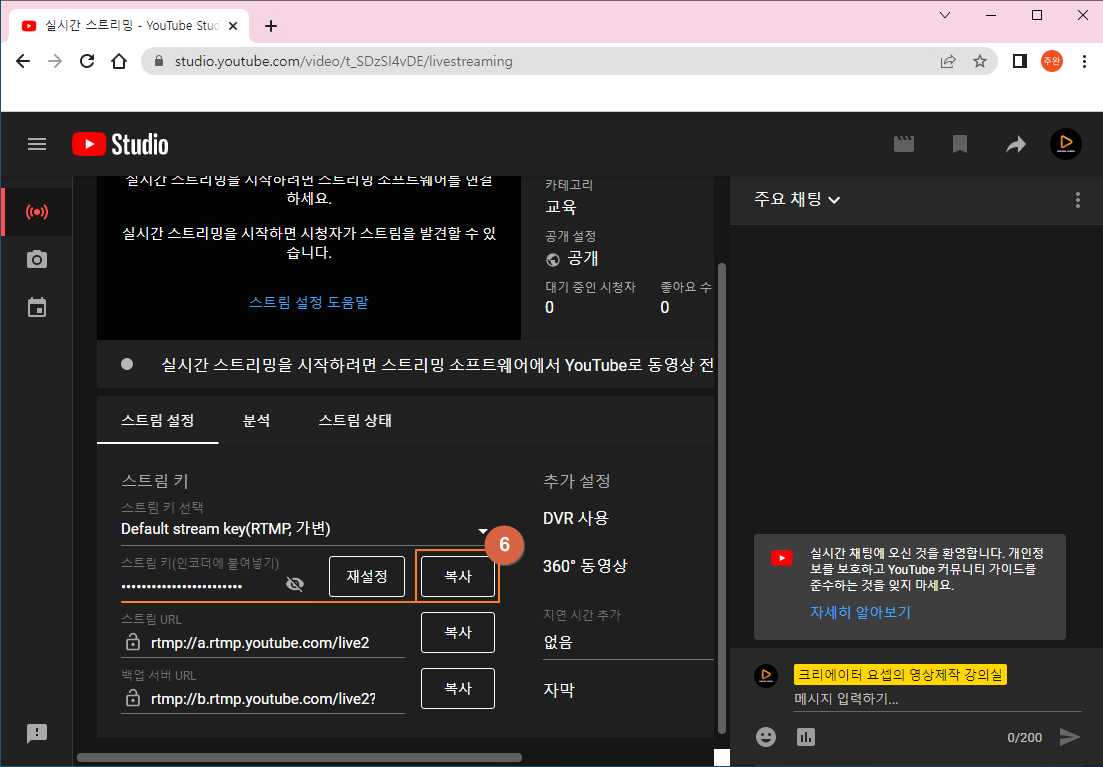The width and height of the screenshot is (1103, 767).
Task: Click the 크리에이터 요셉의 영상제작 강의실 channel name
Action: pyautogui.click(x=900, y=675)
